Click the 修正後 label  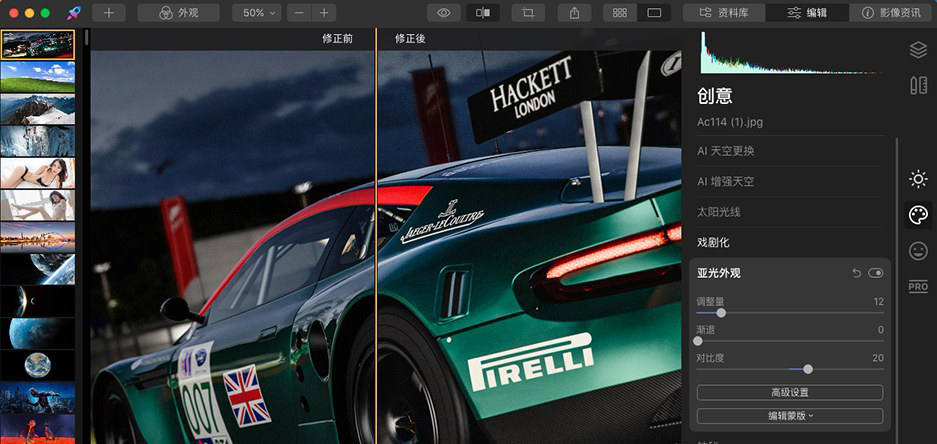click(x=410, y=39)
